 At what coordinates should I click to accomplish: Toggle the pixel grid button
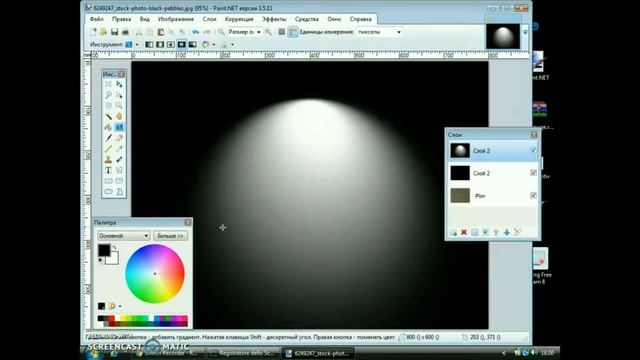pos(282,32)
